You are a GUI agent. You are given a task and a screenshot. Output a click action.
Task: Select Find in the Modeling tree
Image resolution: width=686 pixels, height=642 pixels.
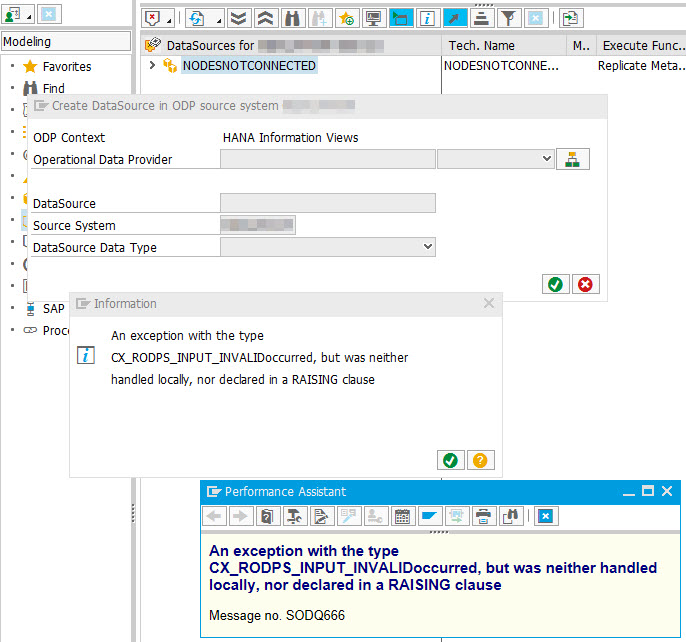53,88
